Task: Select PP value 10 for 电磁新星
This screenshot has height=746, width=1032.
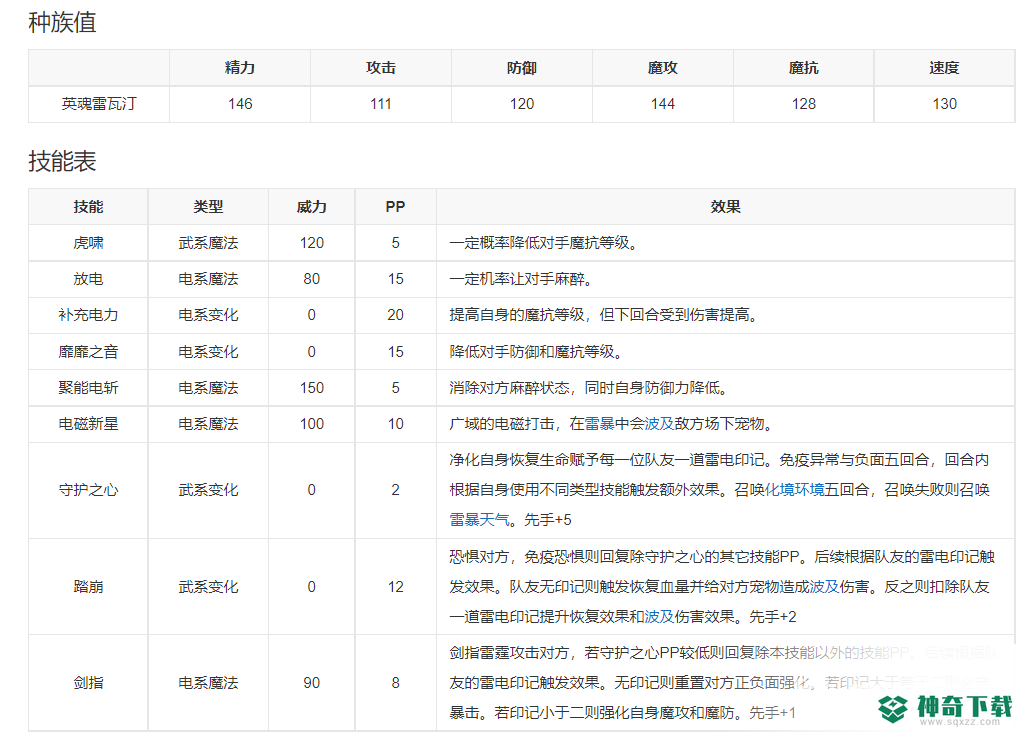Action: click(395, 424)
